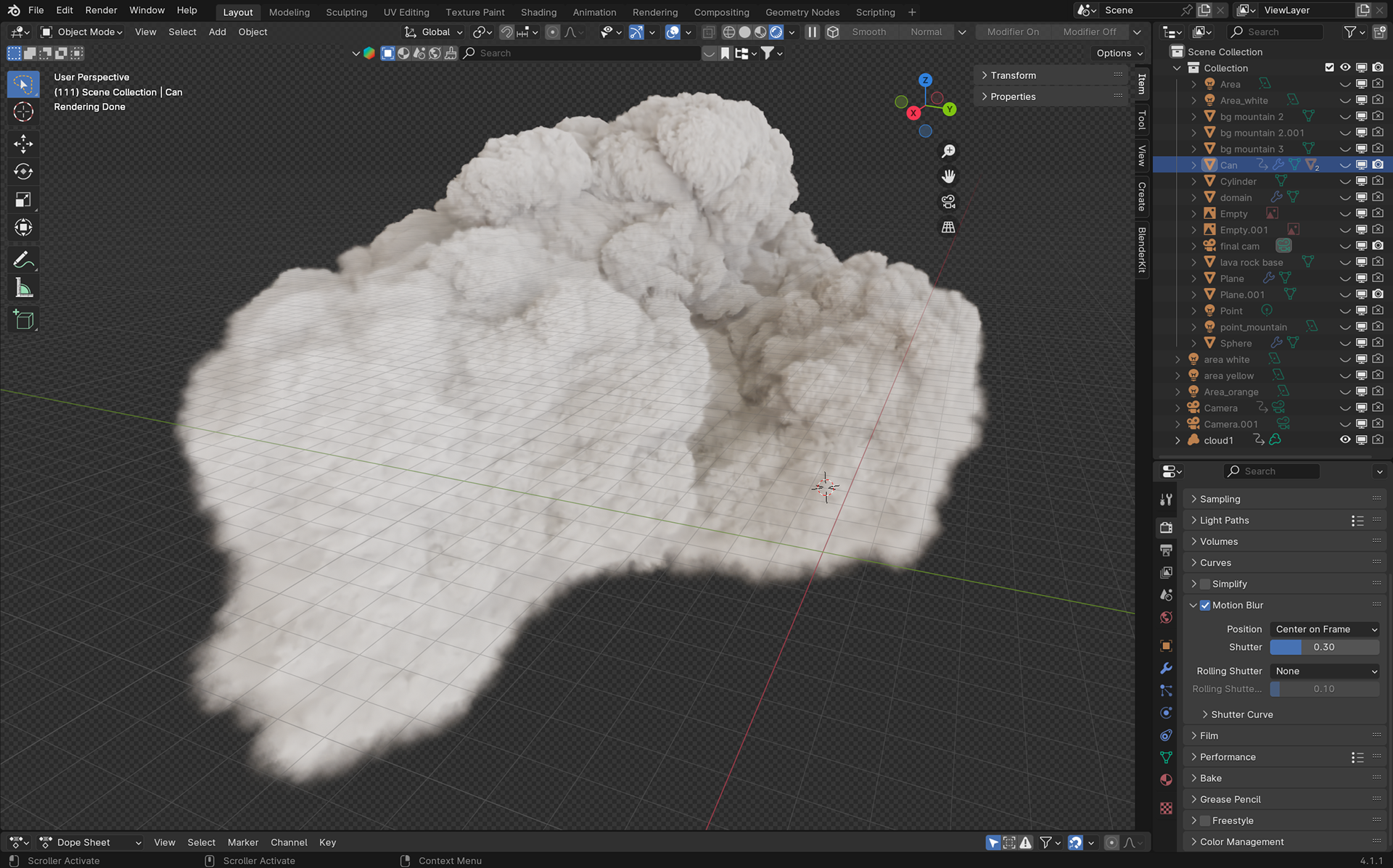Open the Window menu
The height and width of the screenshot is (868, 1393).
[147, 10]
